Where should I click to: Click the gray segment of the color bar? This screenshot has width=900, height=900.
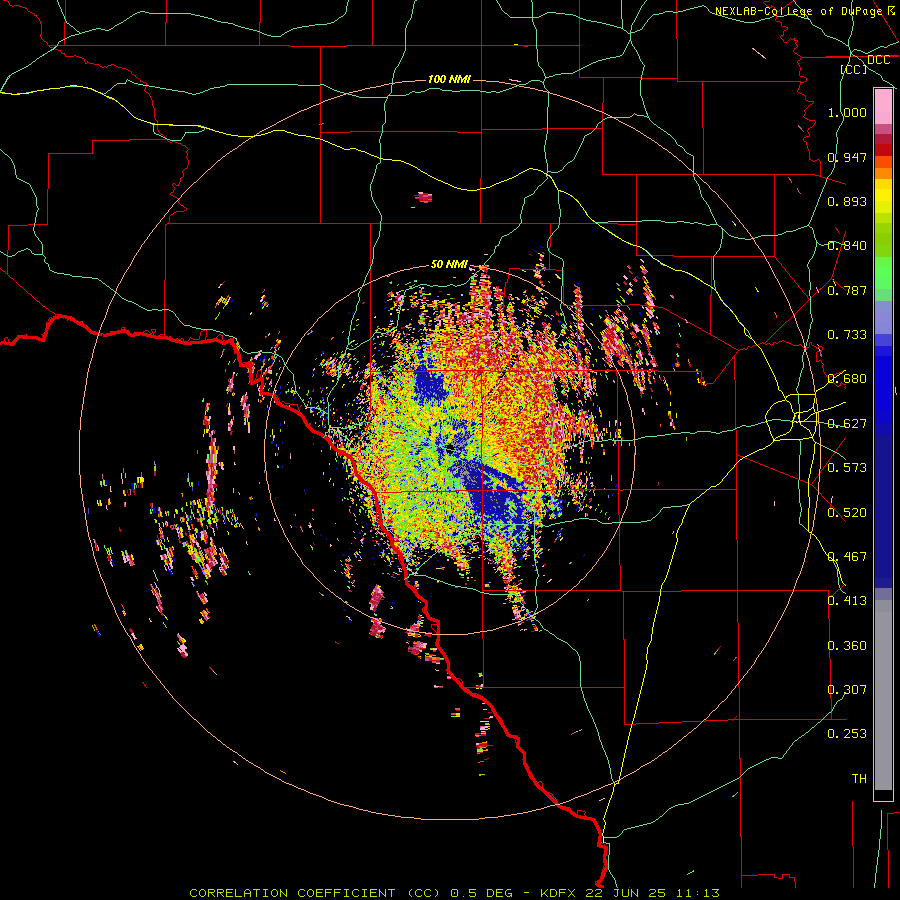(883, 695)
